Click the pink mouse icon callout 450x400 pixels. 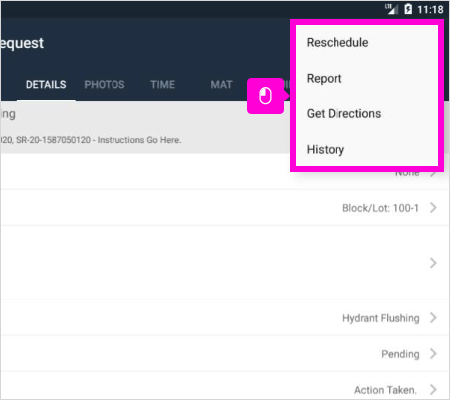266,96
